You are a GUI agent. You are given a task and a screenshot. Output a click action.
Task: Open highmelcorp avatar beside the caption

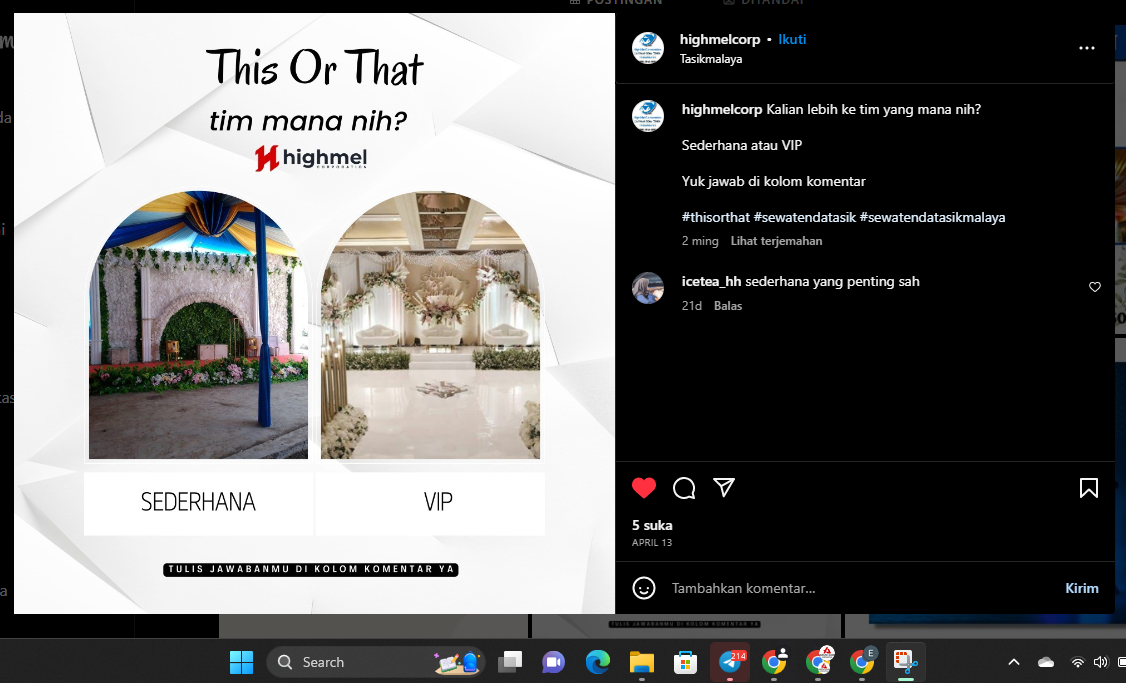pos(648,116)
